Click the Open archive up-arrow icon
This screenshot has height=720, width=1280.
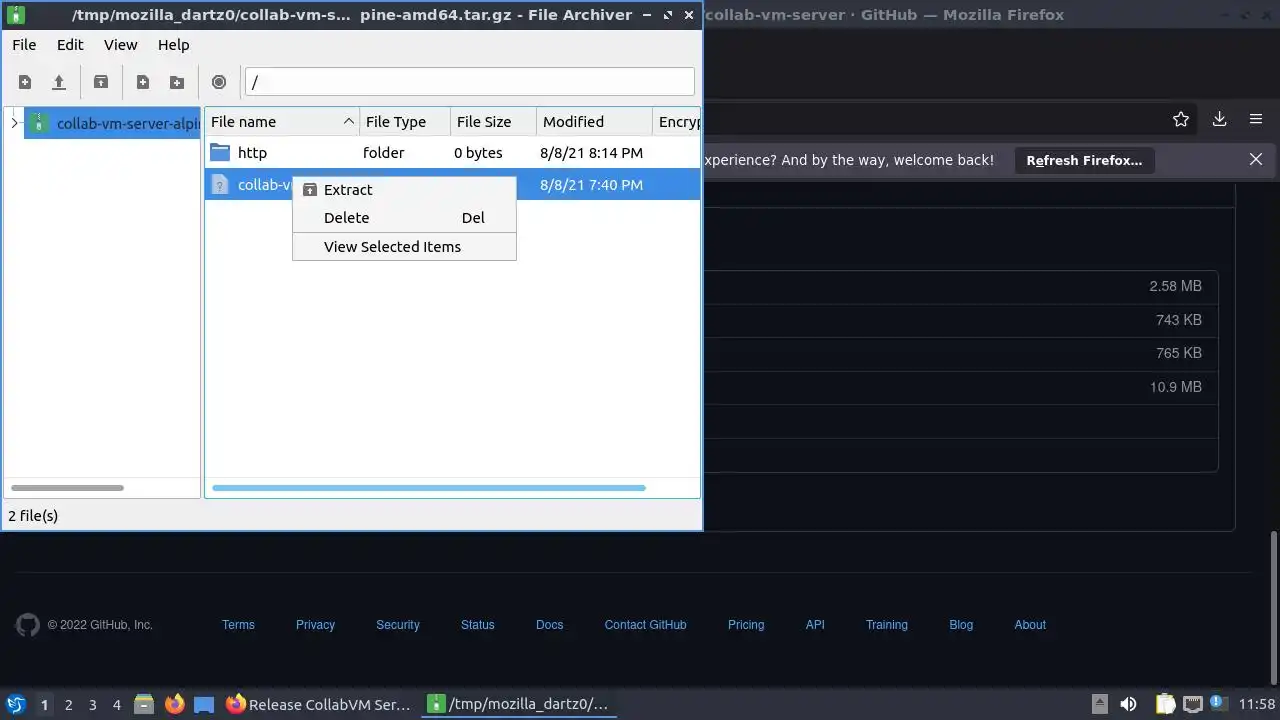[59, 82]
